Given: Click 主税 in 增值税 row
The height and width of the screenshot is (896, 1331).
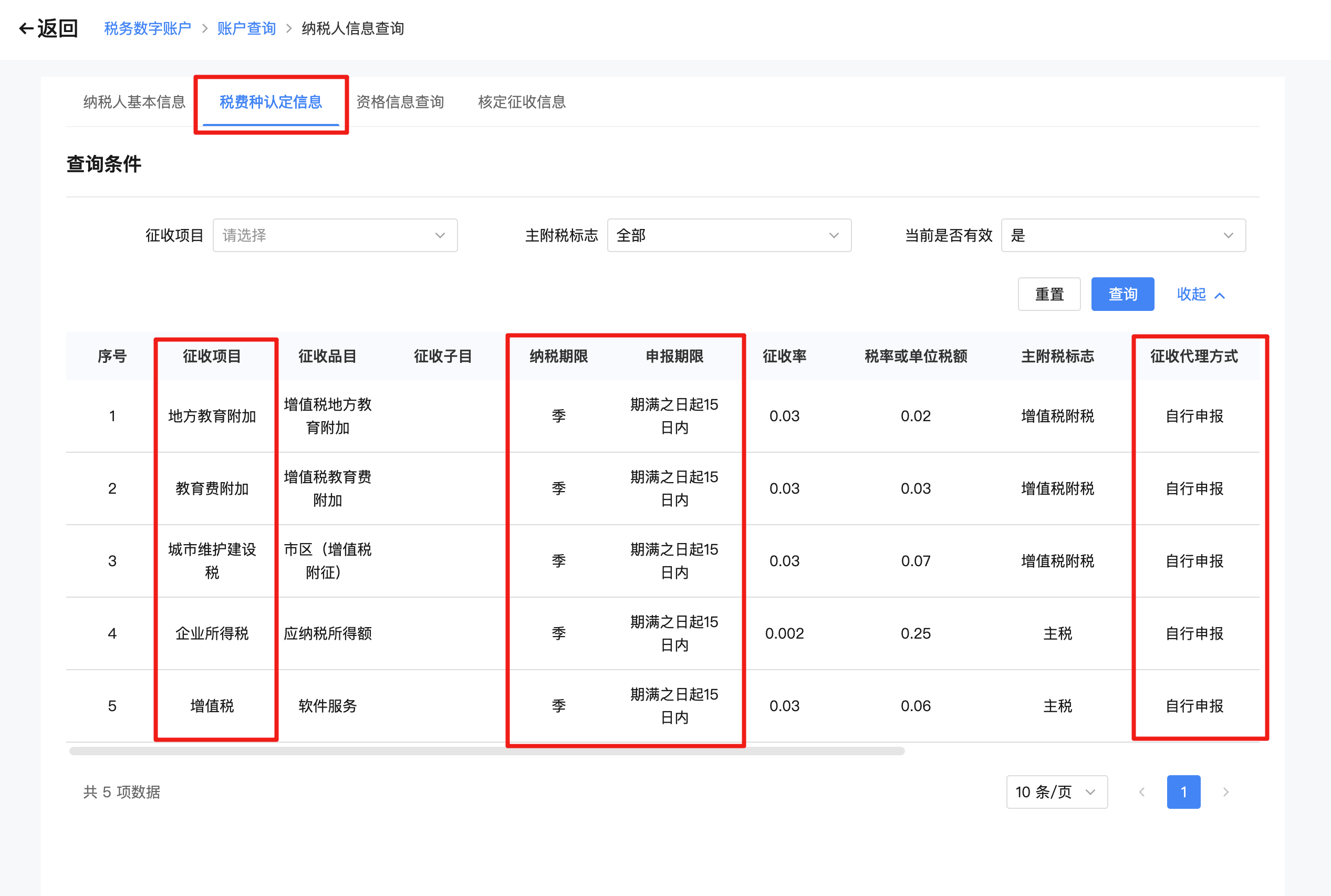Looking at the screenshot, I should click(1057, 706).
